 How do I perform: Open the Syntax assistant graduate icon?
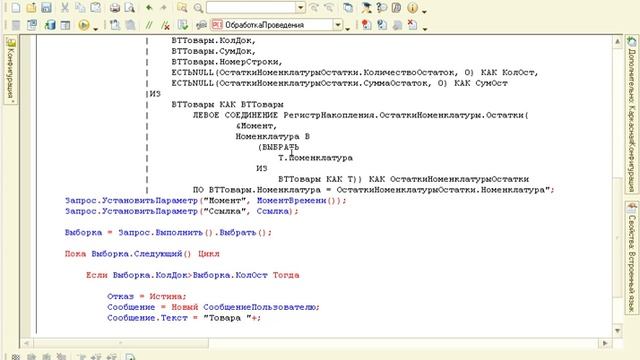click(366, 7)
